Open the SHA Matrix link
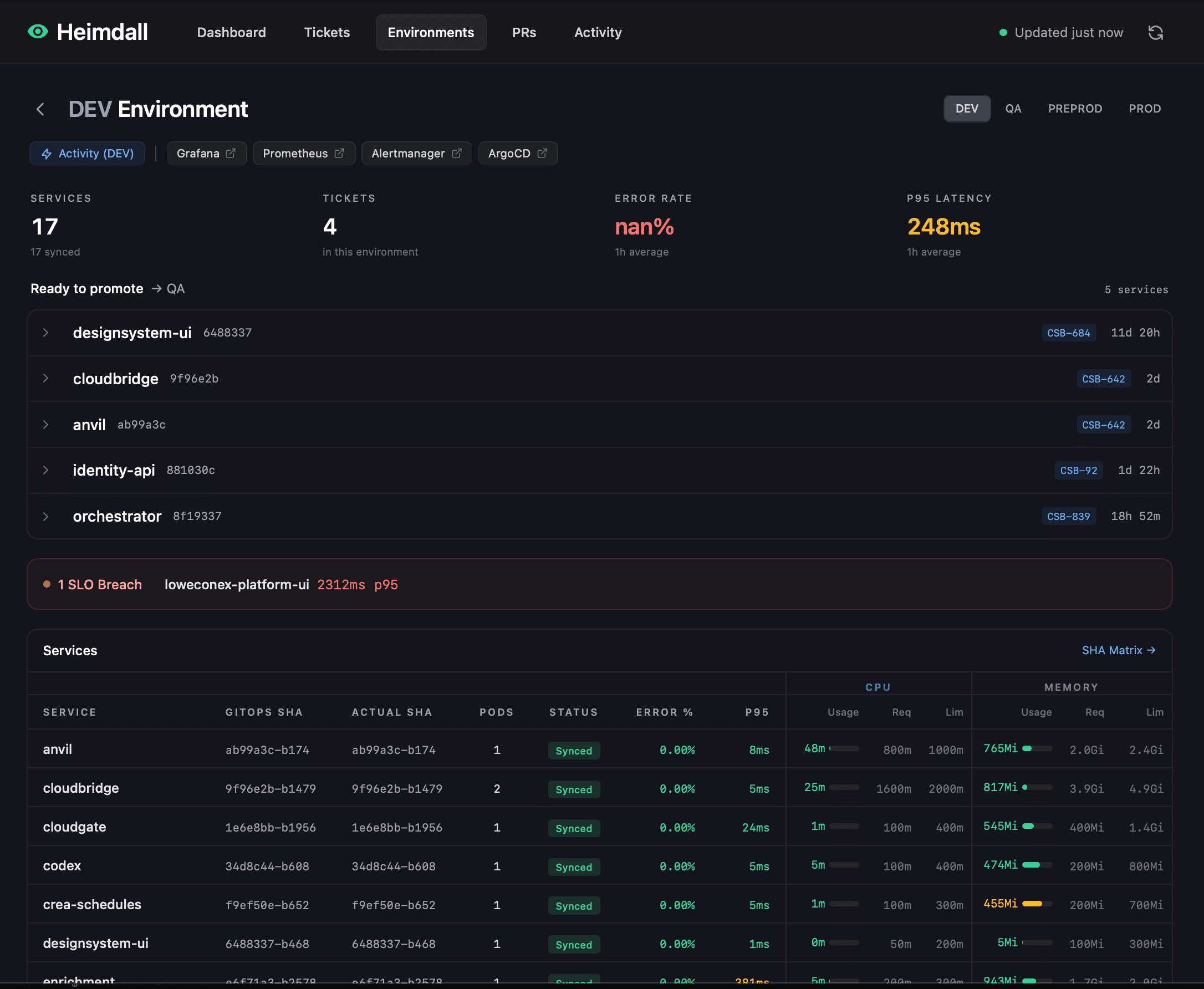1204x989 pixels. (x=1118, y=650)
